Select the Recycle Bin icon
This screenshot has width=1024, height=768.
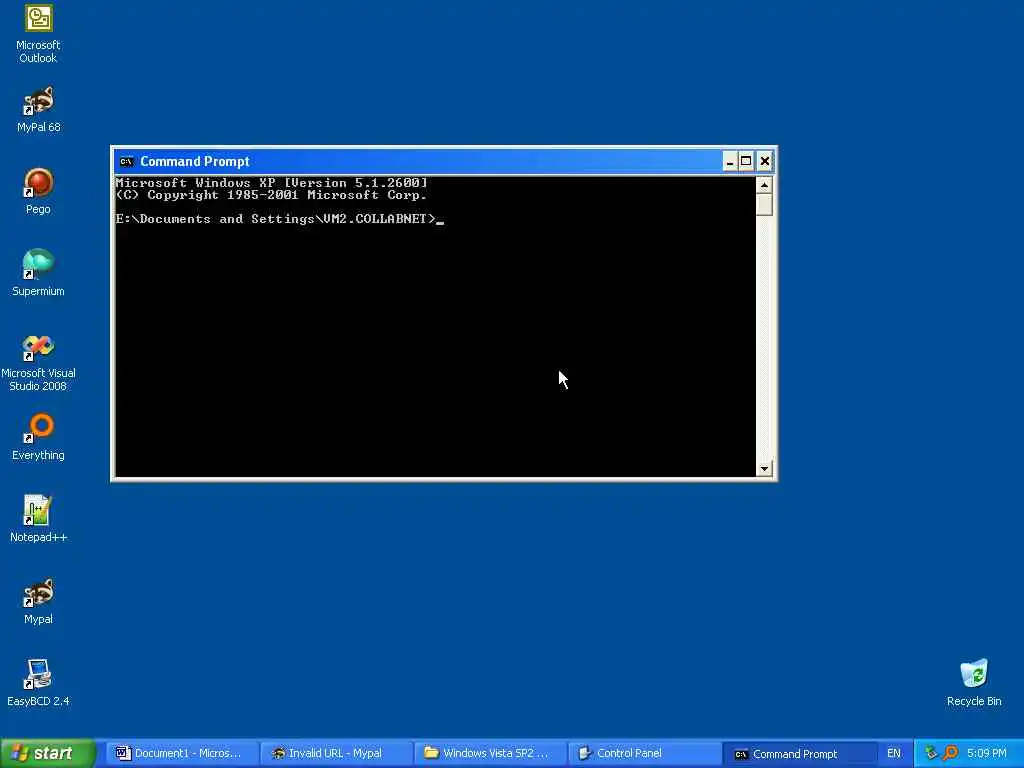coord(974,683)
